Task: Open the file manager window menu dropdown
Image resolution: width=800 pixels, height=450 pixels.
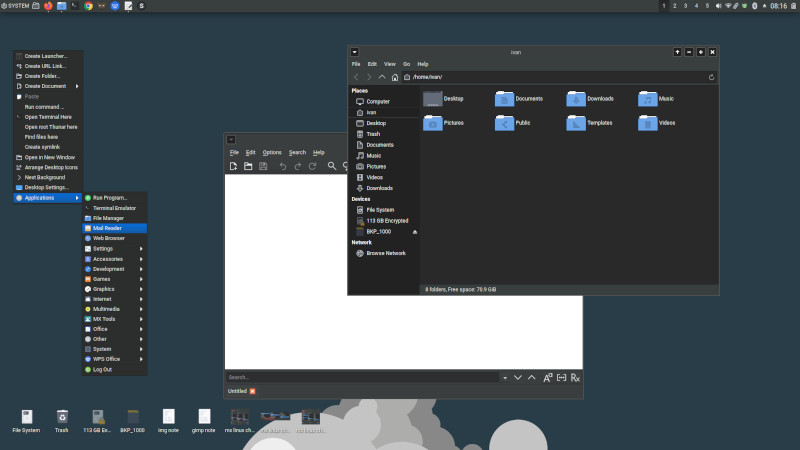Action: coord(355,52)
